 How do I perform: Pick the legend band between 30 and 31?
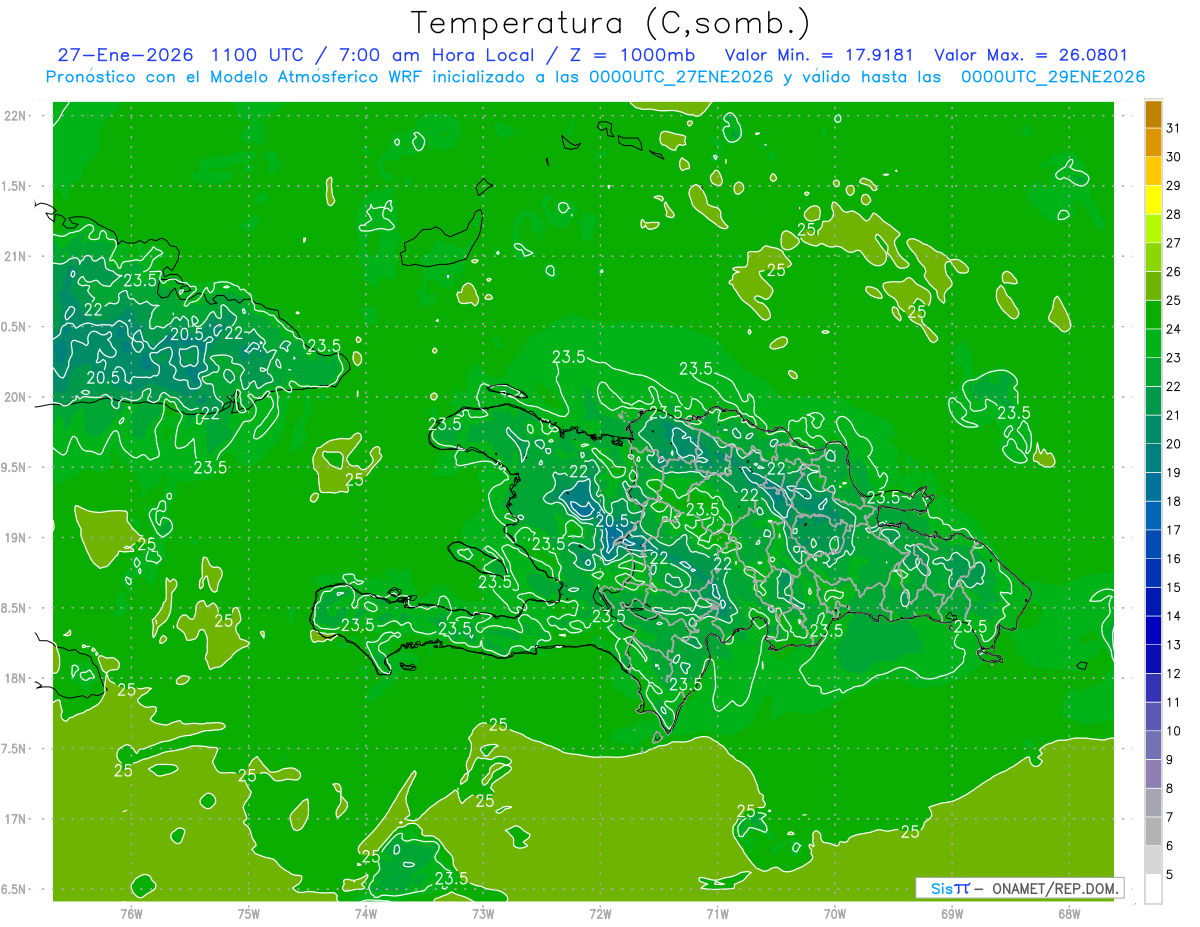coord(1153,142)
